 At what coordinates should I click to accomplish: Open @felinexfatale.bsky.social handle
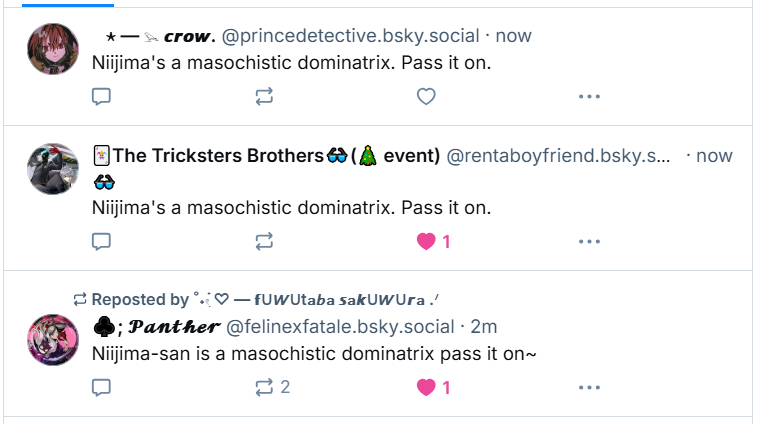tap(340, 327)
